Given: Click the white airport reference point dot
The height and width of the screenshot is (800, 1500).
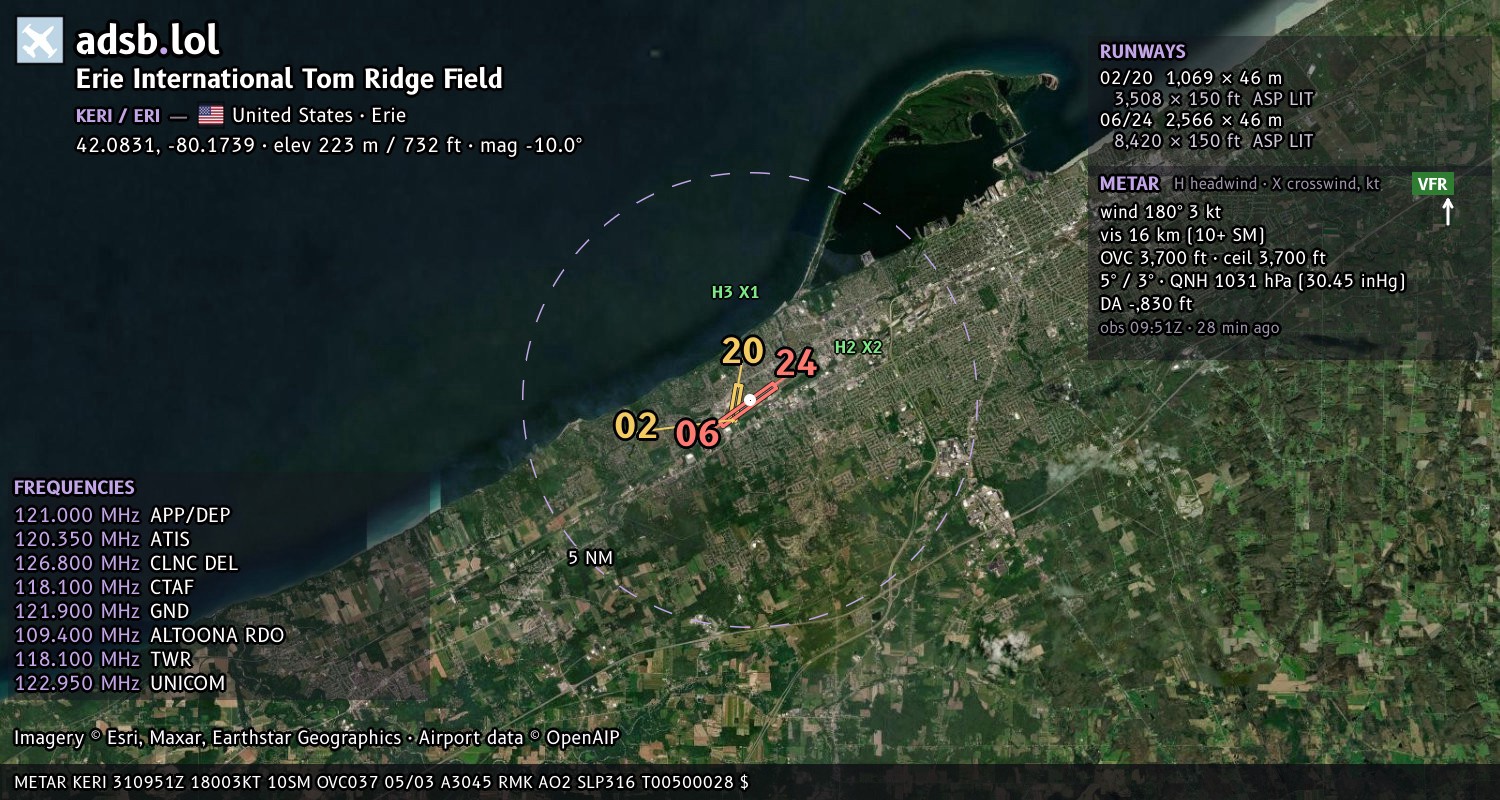Looking at the screenshot, I should click(749, 400).
